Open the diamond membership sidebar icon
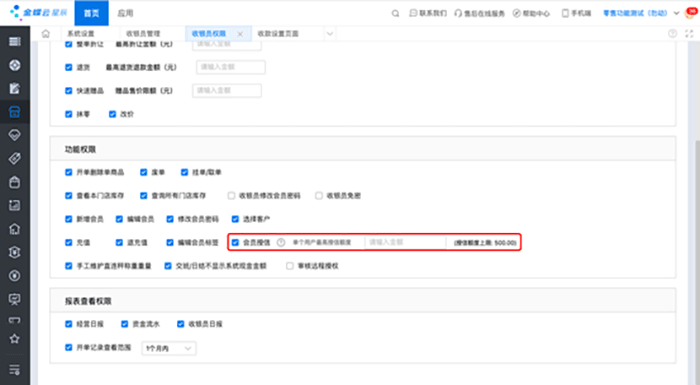This screenshot has height=385, width=700. click(x=14, y=135)
